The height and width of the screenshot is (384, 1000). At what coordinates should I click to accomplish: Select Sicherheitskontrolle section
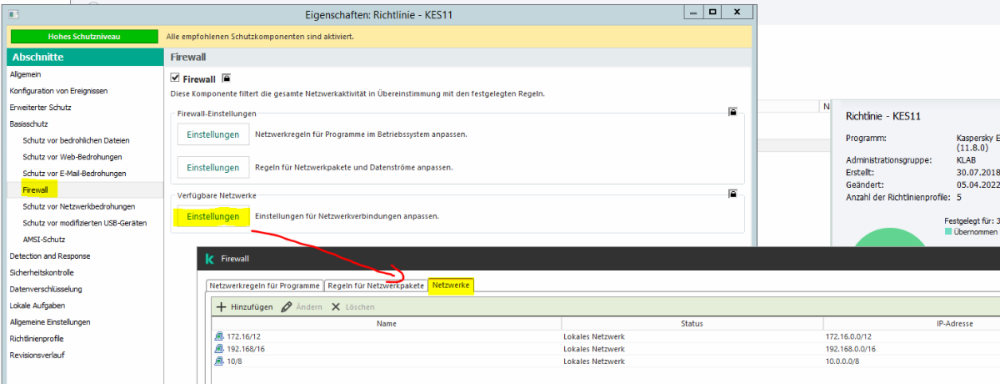coord(41,273)
